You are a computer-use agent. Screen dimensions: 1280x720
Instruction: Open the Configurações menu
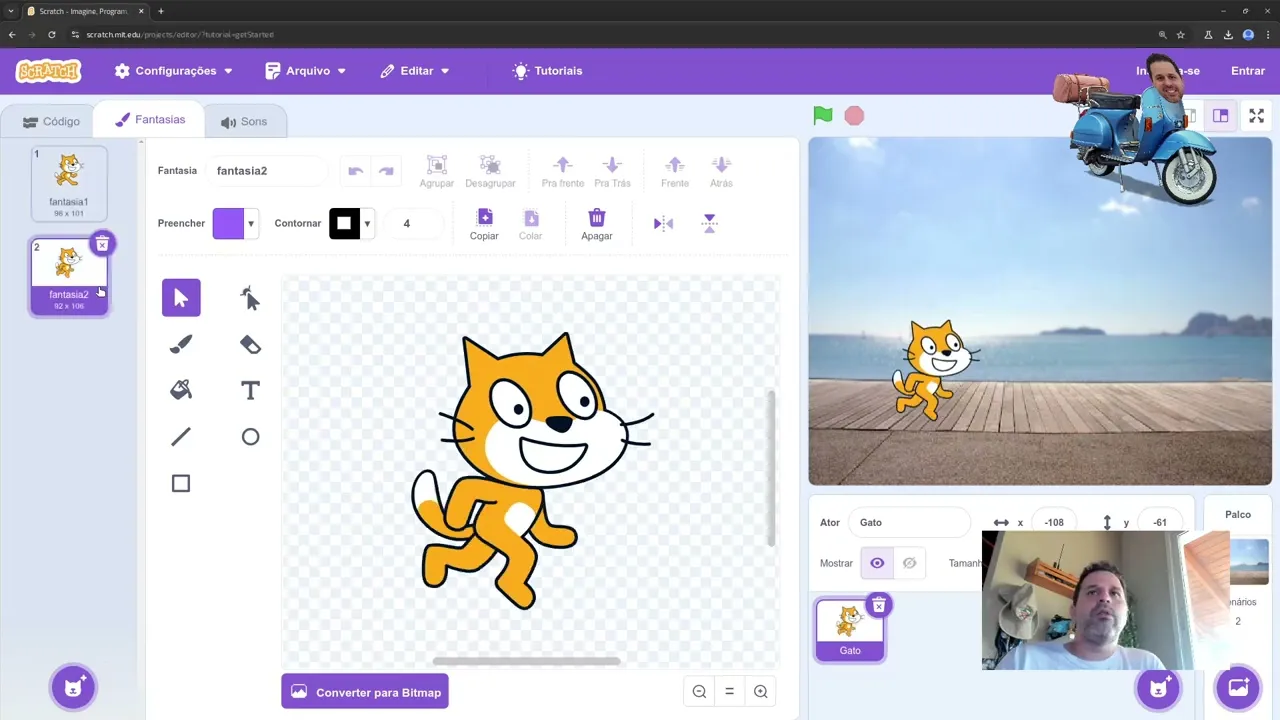pos(173,71)
